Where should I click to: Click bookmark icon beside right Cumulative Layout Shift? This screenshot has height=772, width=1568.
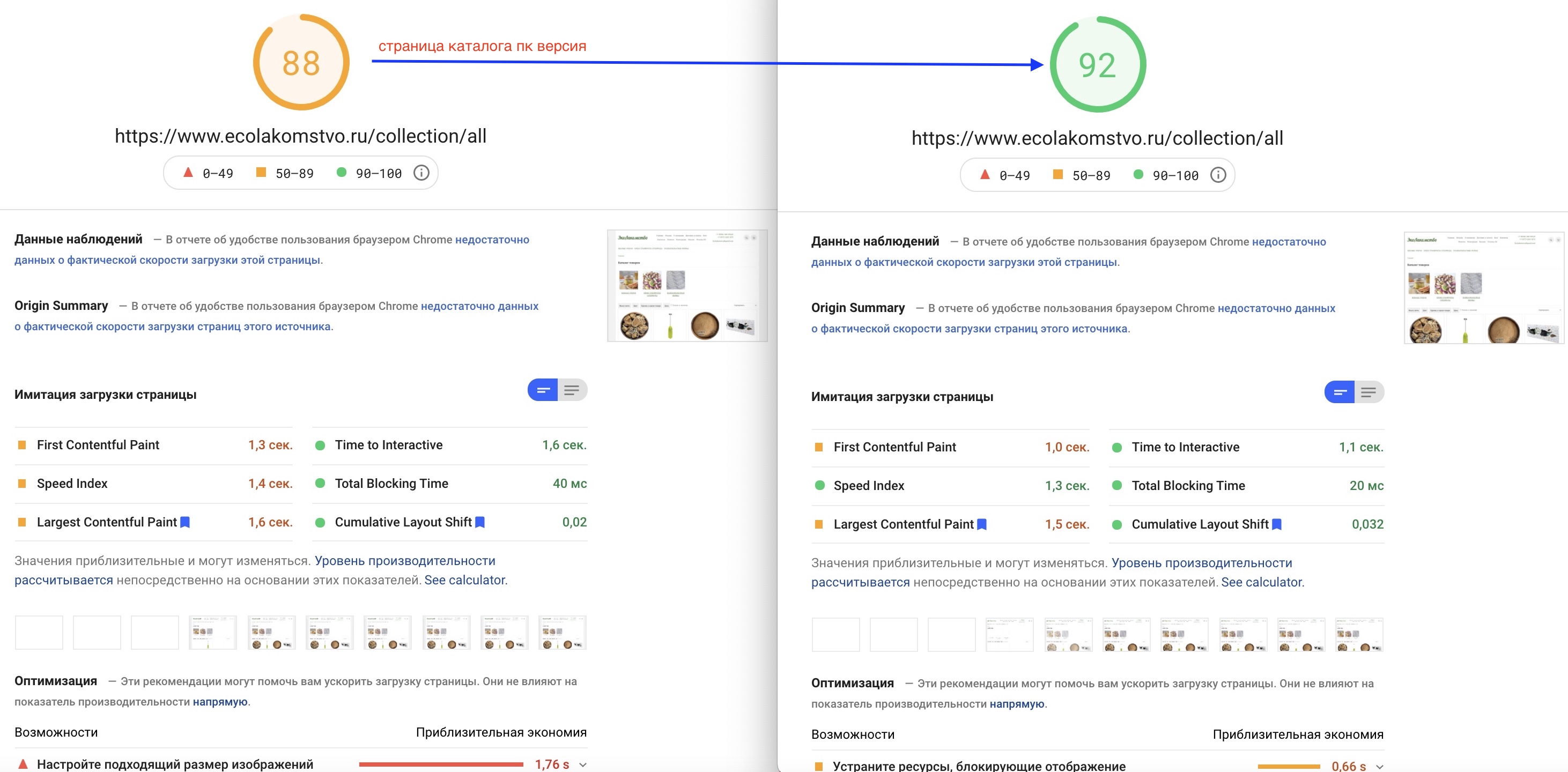[1277, 524]
